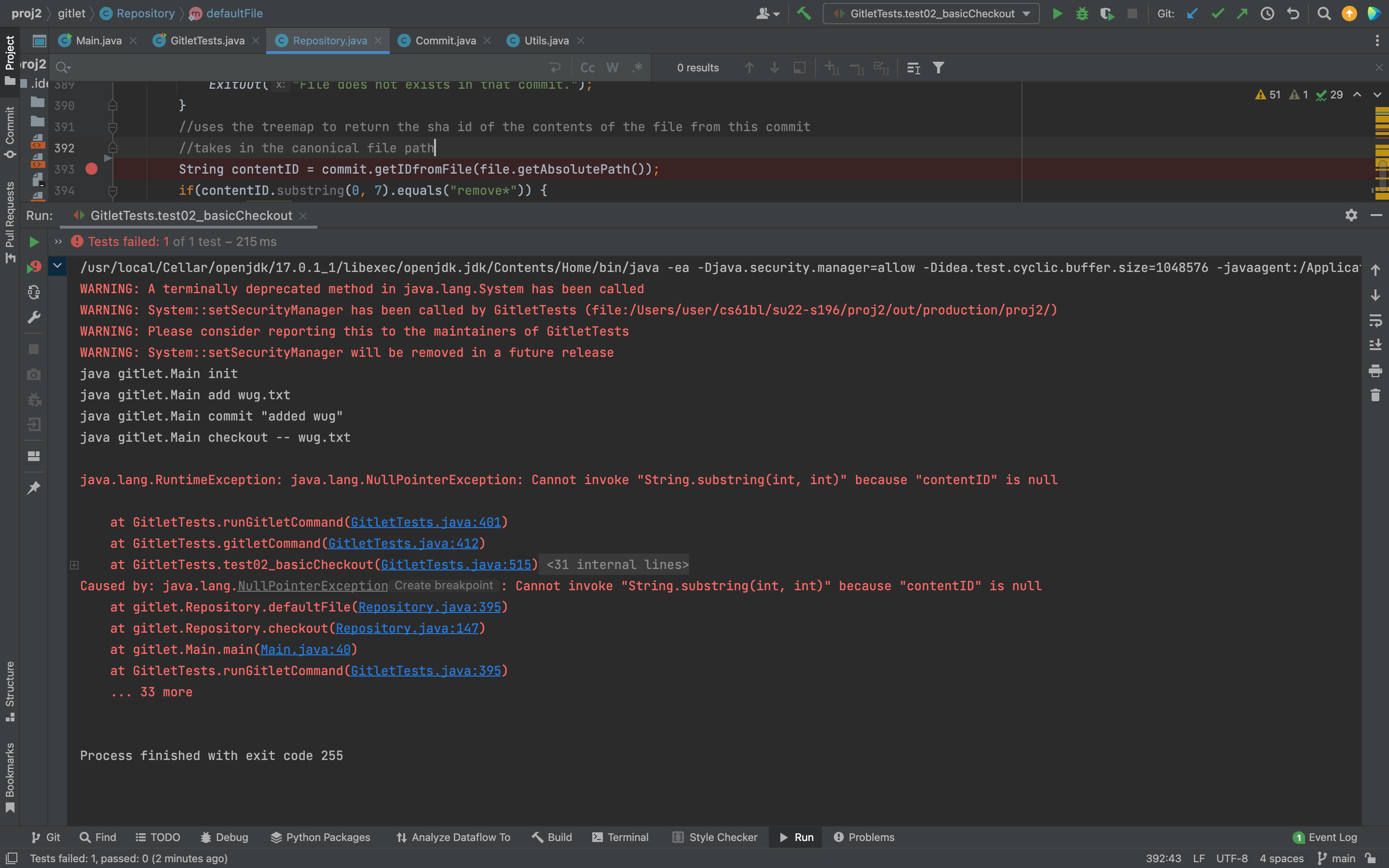This screenshot has height=868, width=1389.
Task: Expand the 31 internal lines fold
Action: click(617, 564)
